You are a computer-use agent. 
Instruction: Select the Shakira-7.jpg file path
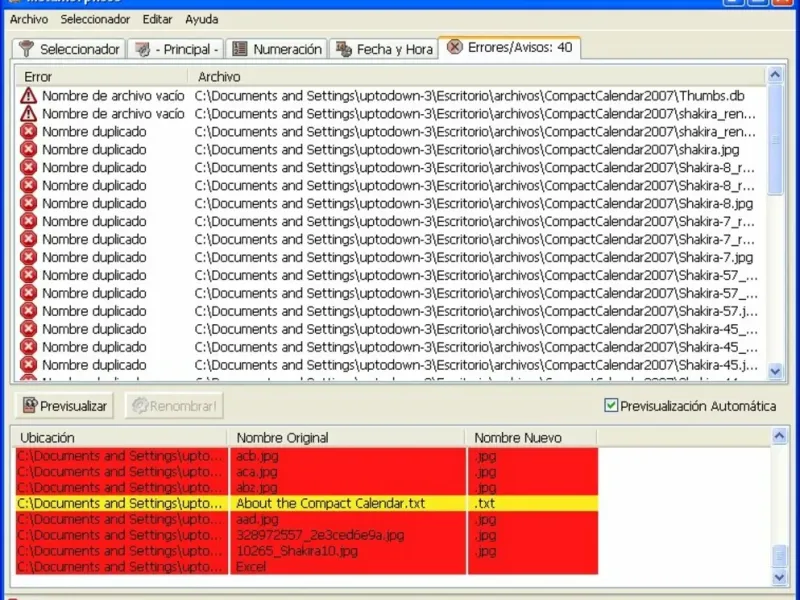tap(473, 257)
